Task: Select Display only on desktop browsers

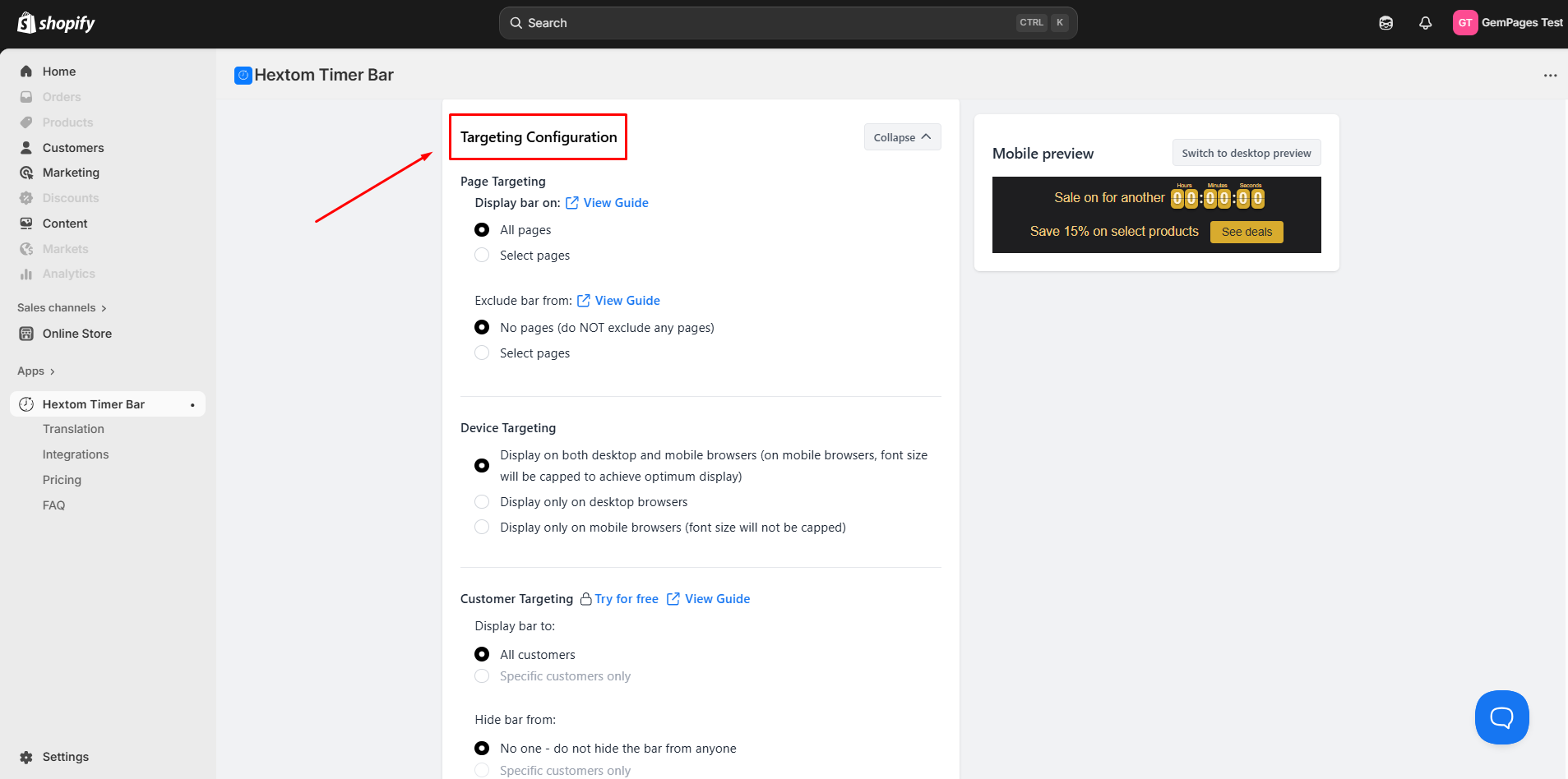Action: click(x=482, y=502)
